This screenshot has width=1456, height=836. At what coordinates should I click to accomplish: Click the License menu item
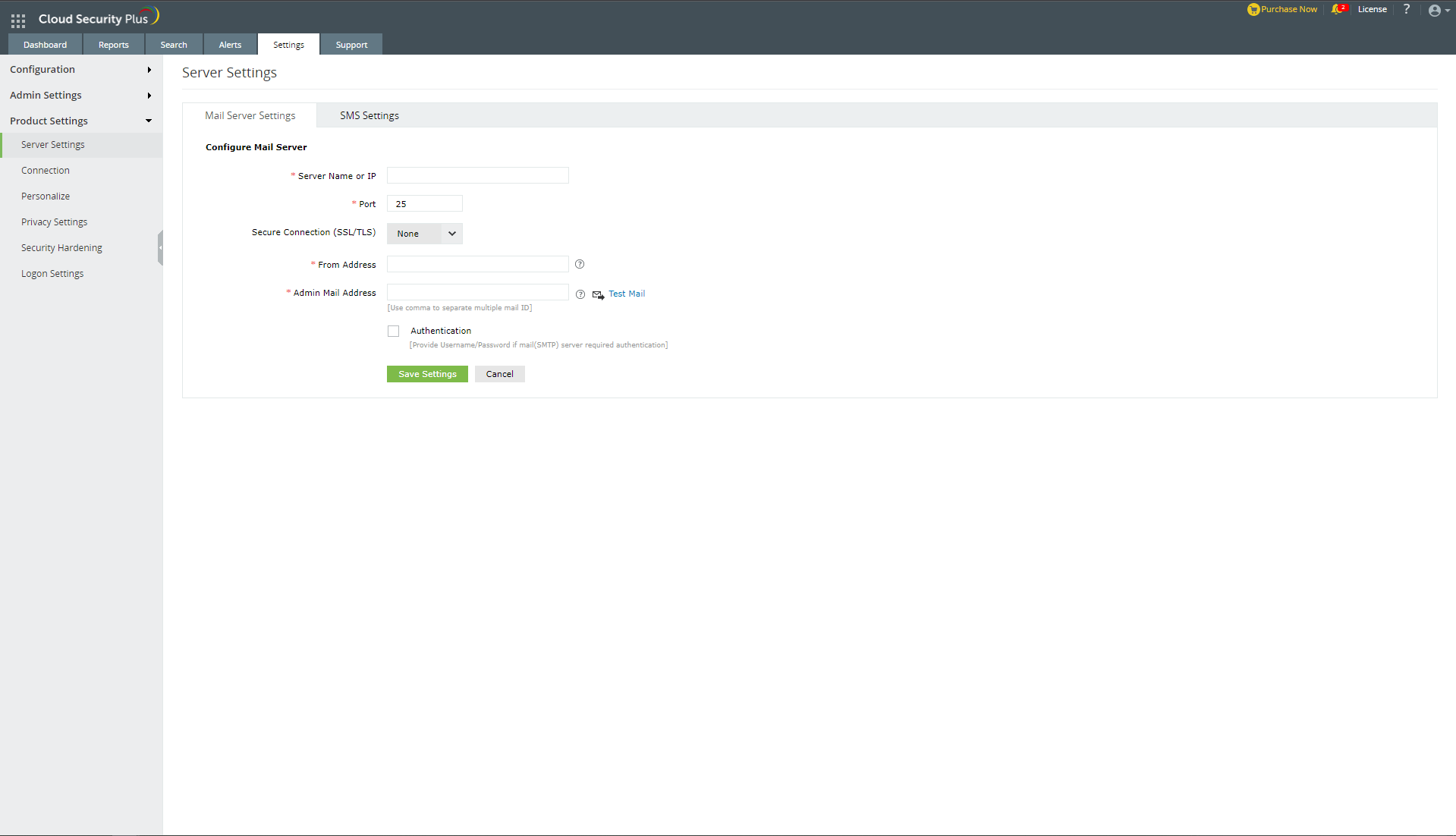[1372, 9]
